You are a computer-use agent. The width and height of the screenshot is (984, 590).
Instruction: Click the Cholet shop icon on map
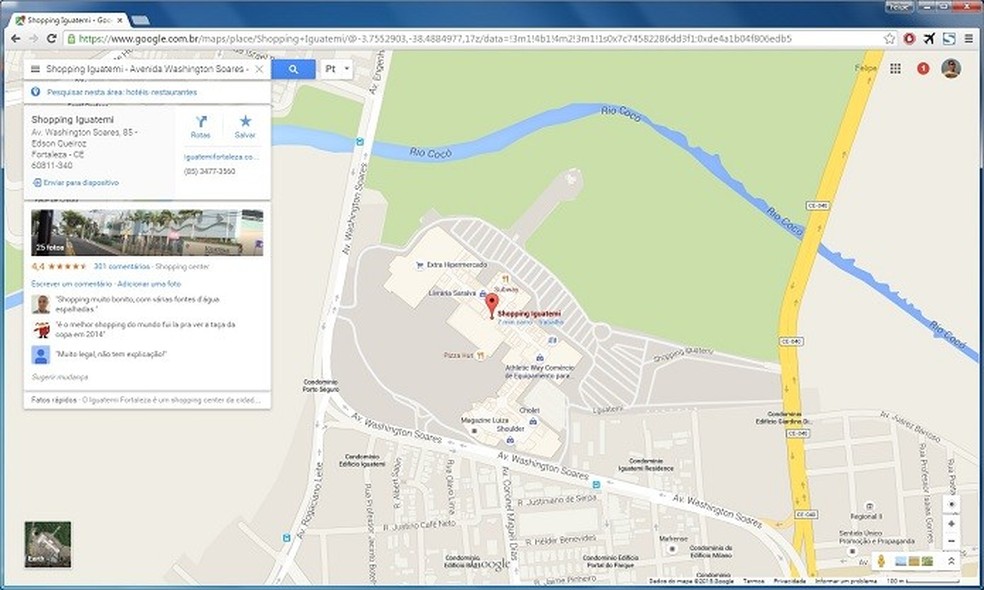533,421
